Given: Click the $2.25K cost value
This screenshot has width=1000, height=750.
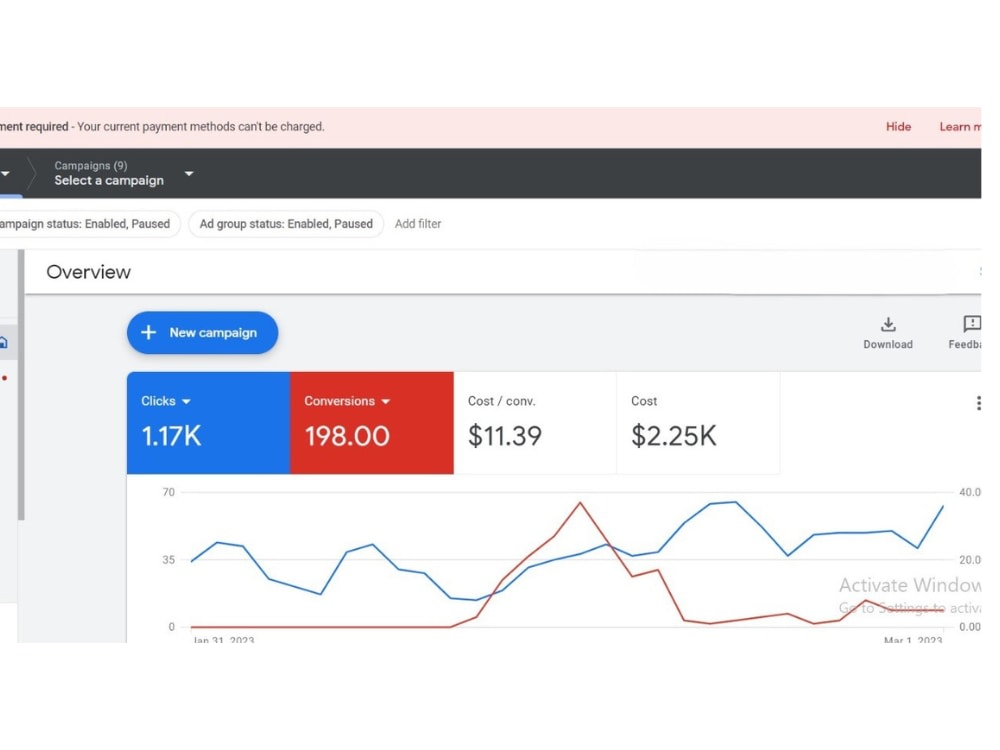Looking at the screenshot, I should click(x=673, y=436).
